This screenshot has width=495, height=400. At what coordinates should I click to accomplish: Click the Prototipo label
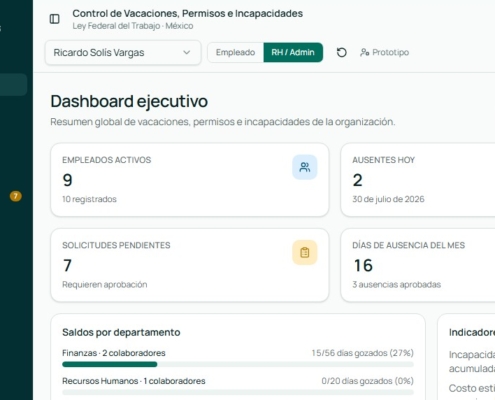click(x=391, y=52)
